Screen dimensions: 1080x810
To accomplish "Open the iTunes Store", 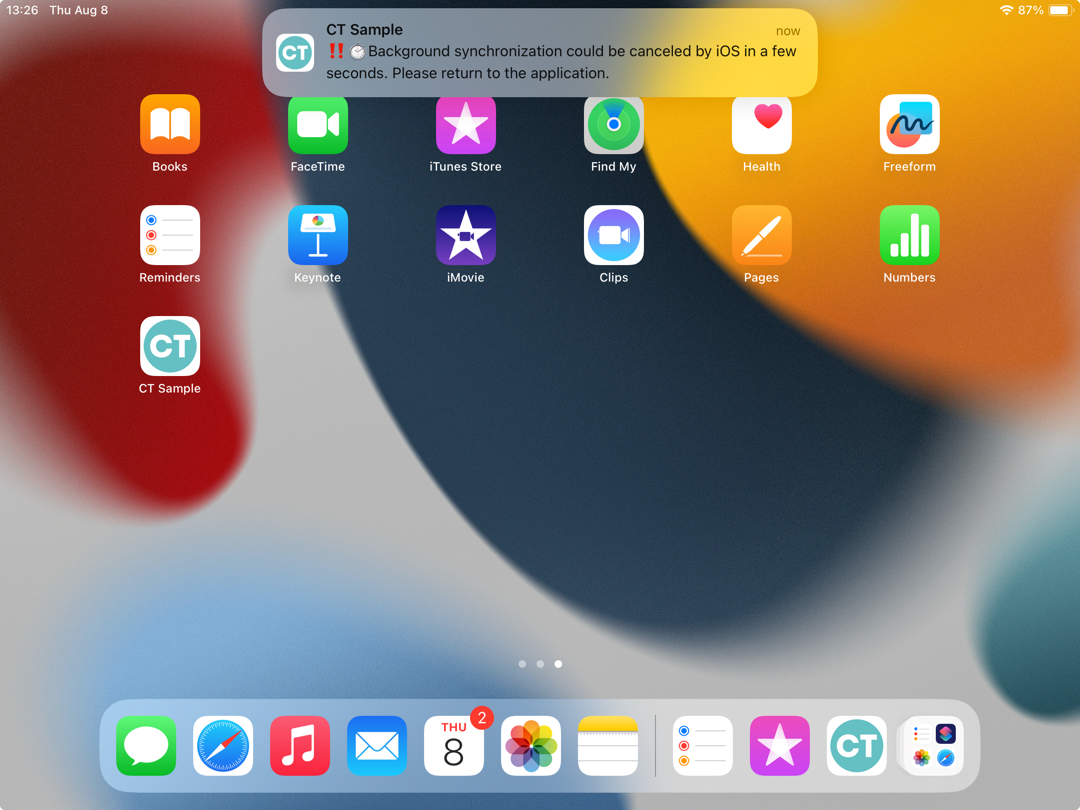I will click(x=466, y=124).
